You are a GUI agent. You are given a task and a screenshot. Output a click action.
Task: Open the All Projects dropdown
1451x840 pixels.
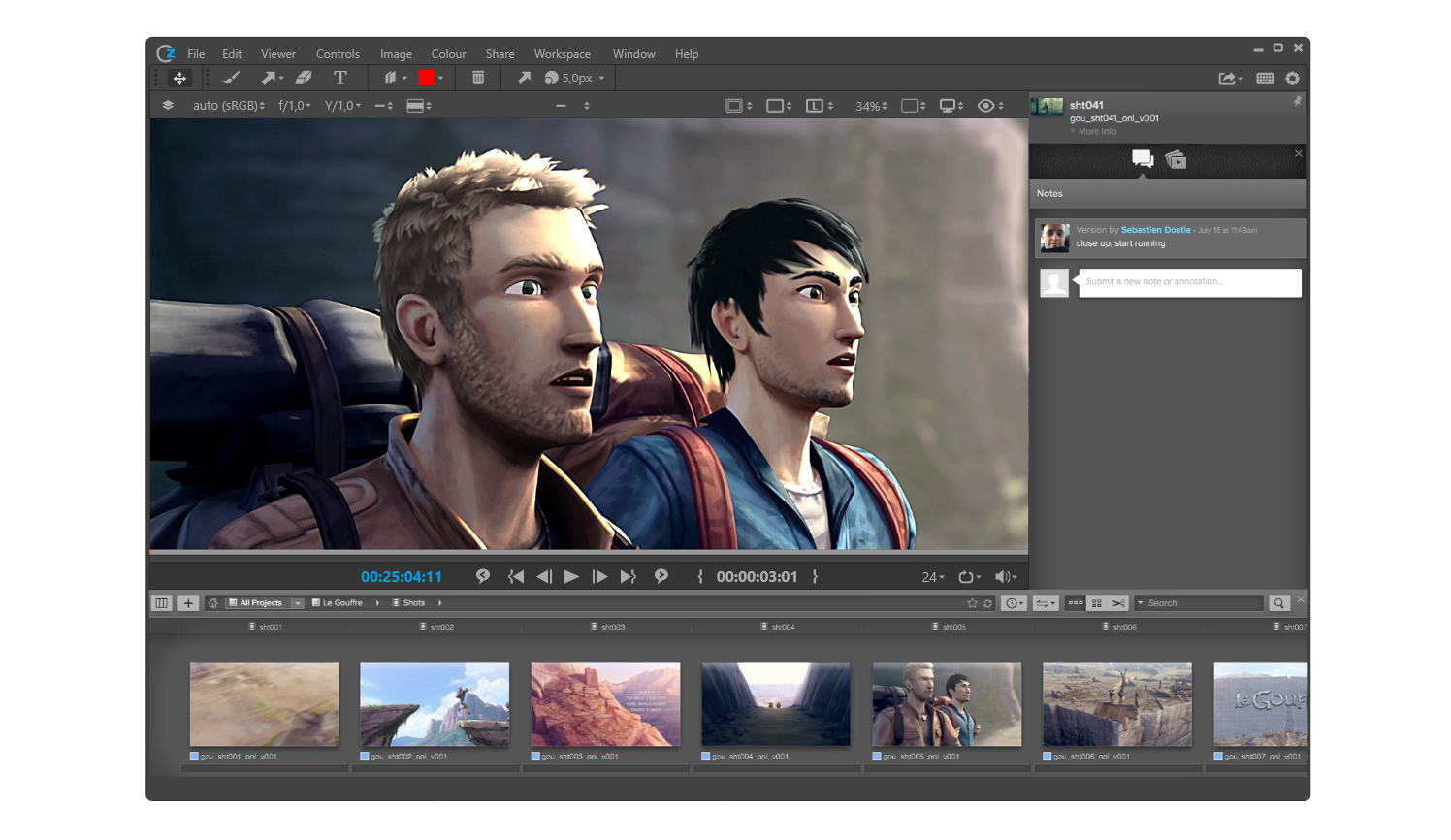coord(265,603)
